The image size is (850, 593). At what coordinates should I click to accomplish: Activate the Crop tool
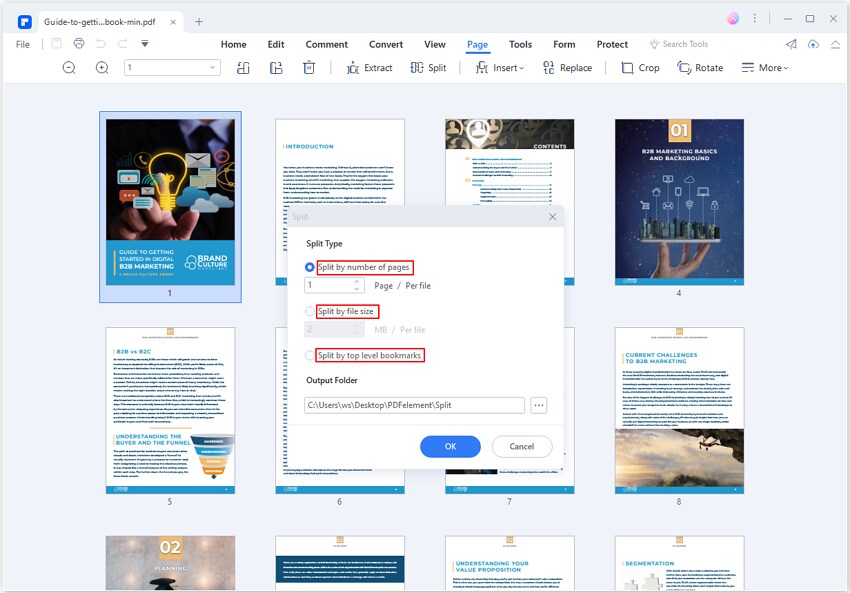[x=640, y=68]
